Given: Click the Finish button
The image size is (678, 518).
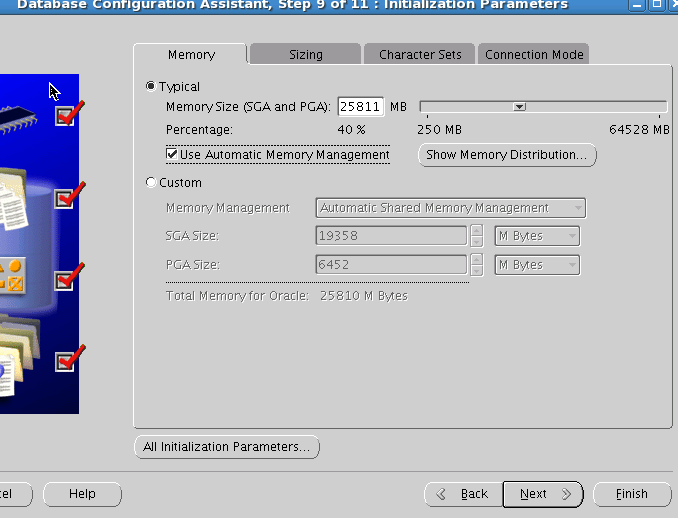Looking at the screenshot, I should 632,494.
